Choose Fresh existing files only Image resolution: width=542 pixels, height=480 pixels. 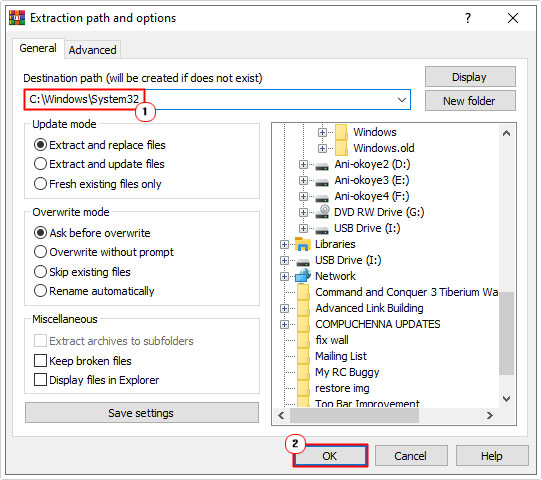[x=97, y=184]
